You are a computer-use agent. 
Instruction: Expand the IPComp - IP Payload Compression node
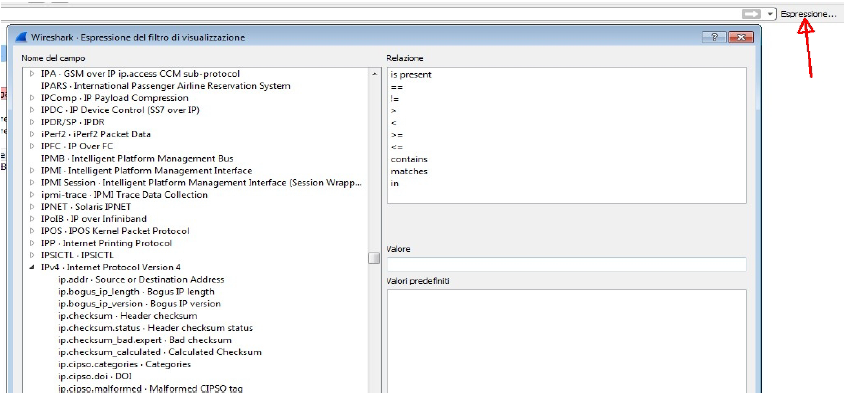click(x=33, y=98)
